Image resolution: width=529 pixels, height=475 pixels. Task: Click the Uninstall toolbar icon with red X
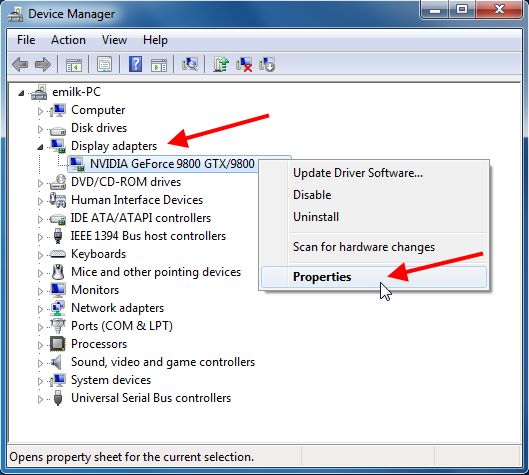pos(244,64)
